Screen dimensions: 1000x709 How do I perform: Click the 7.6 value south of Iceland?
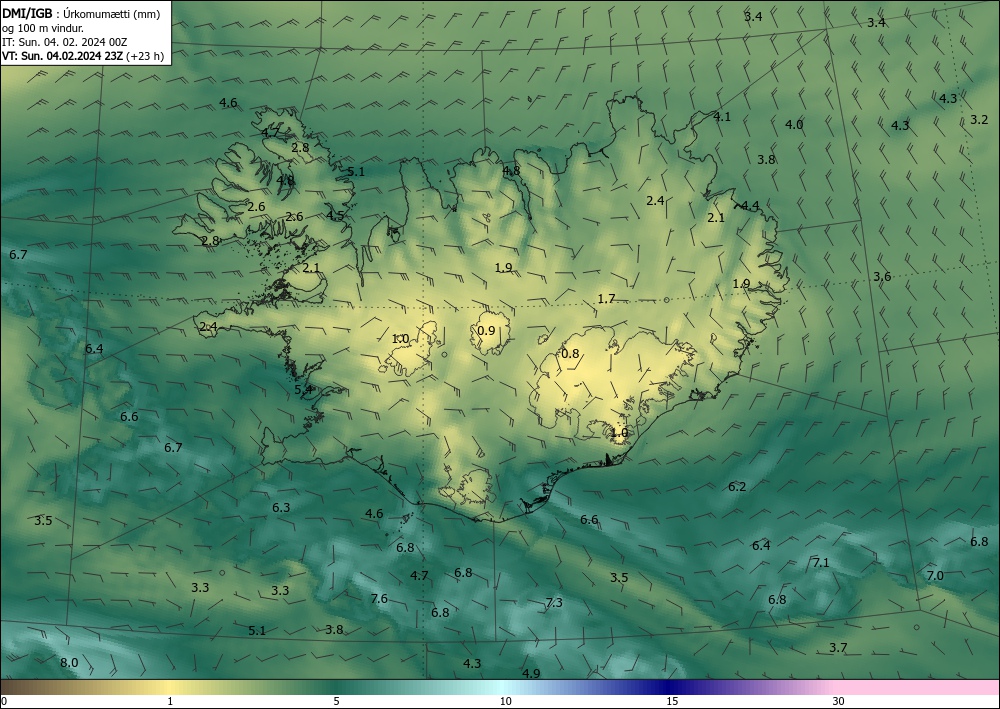click(379, 598)
